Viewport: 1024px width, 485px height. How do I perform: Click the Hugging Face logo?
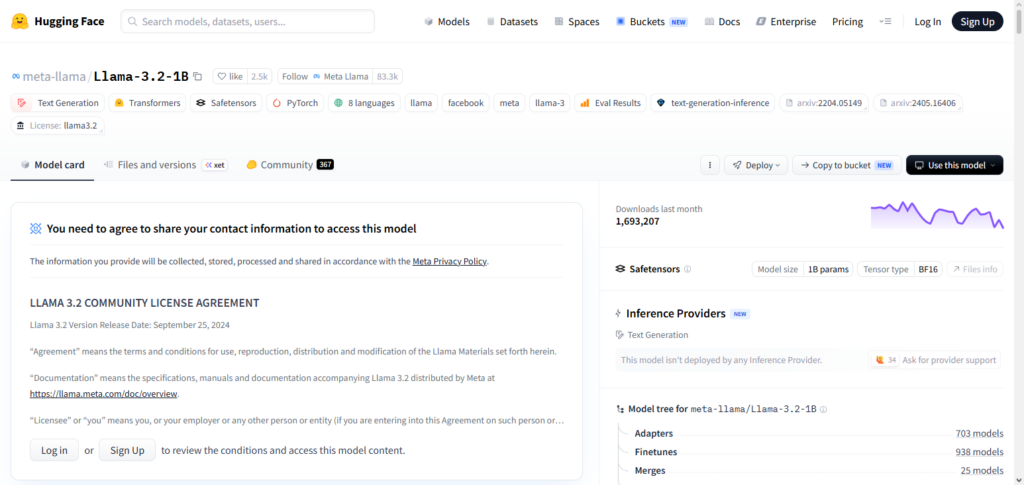pos(57,22)
